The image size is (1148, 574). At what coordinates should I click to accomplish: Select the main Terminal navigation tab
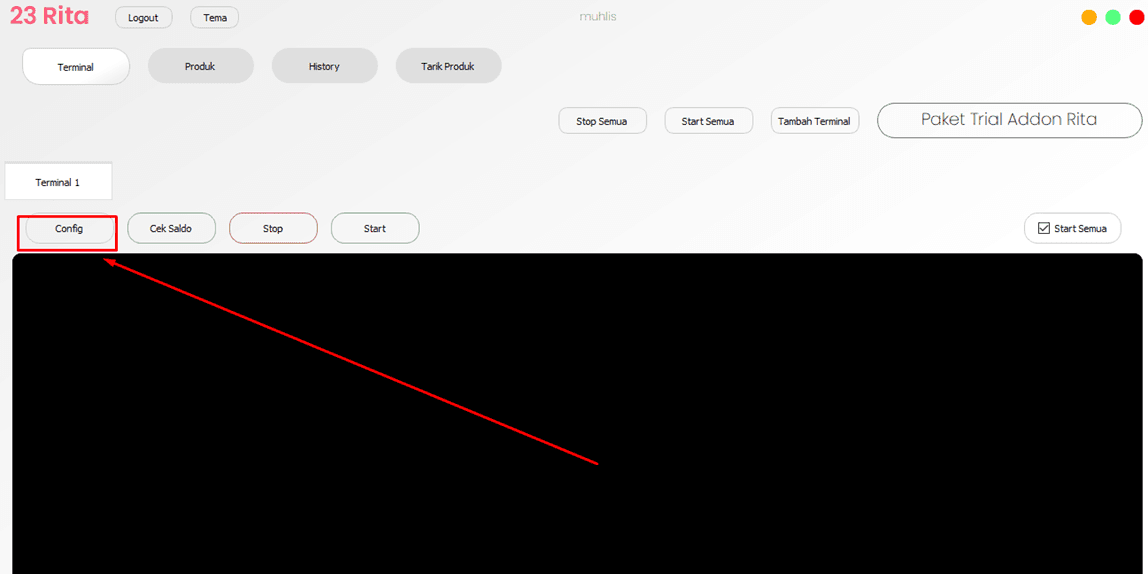click(x=76, y=67)
